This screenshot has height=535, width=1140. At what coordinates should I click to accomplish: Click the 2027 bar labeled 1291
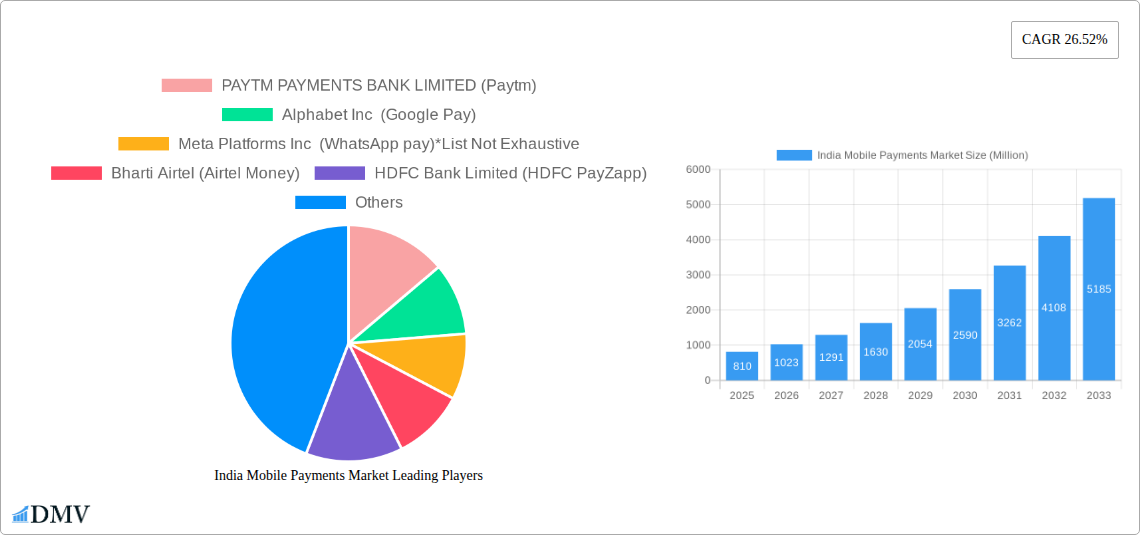(x=831, y=358)
